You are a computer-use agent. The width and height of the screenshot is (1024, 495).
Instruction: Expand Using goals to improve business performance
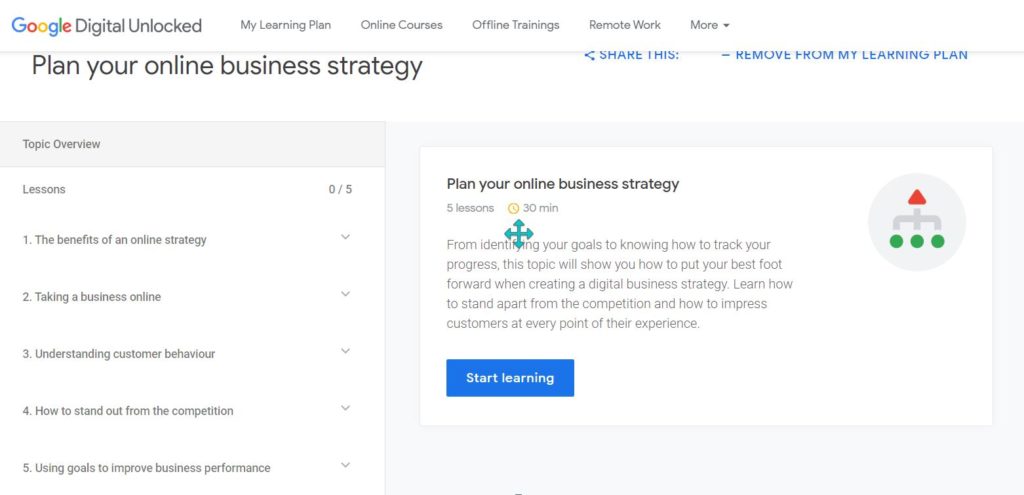(345, 465)
